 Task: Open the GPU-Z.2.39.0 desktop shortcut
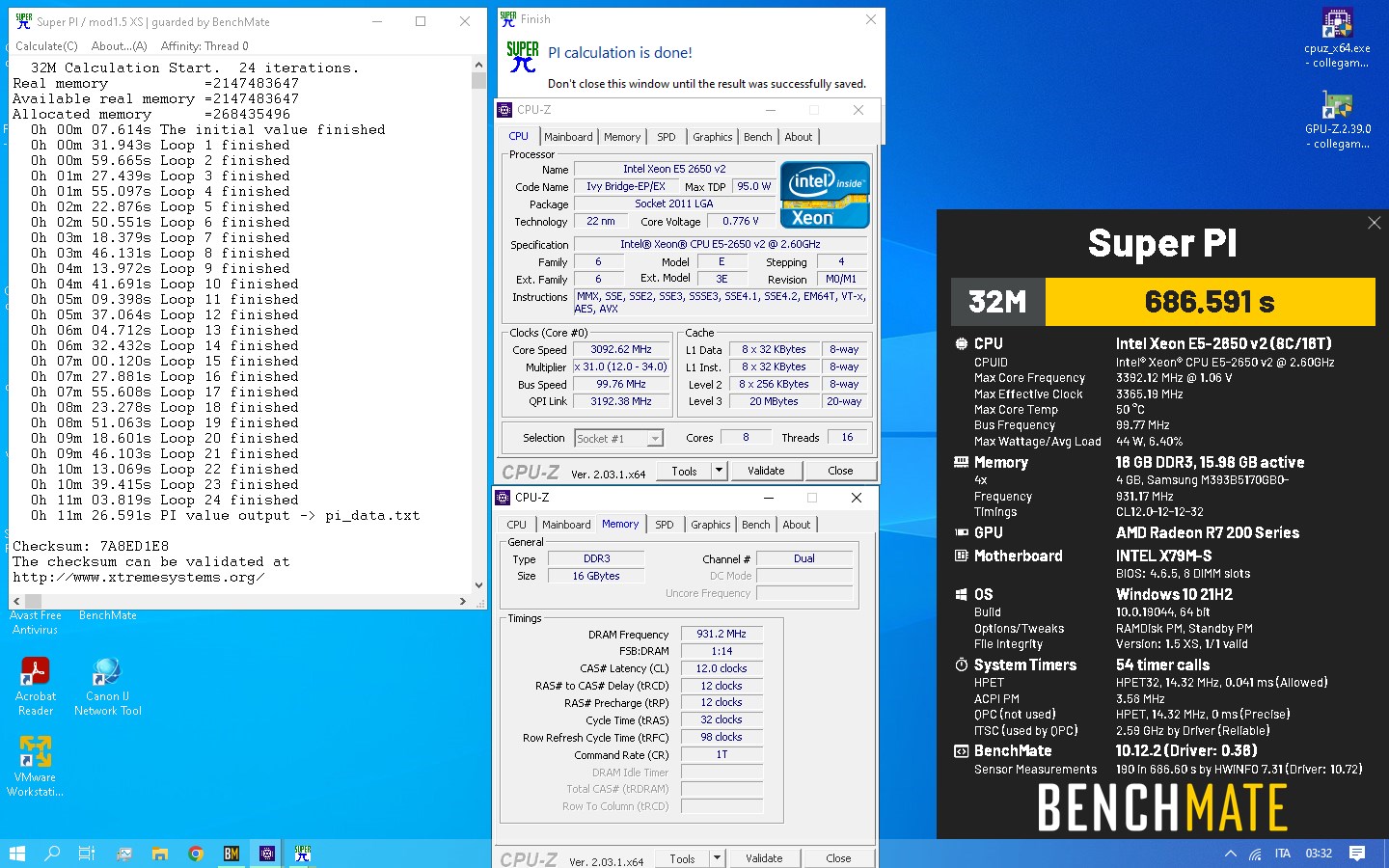(x=1337, y=120)
